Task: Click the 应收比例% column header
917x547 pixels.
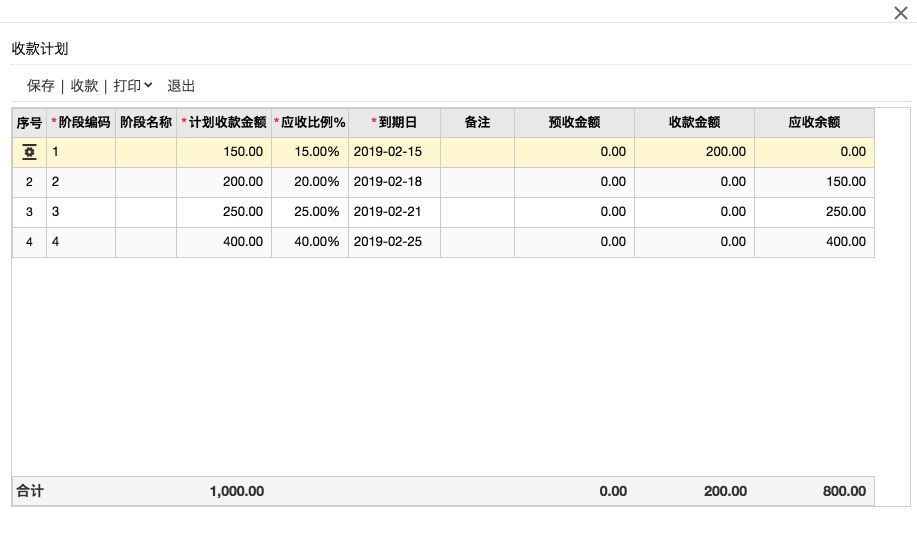Action: 310,123
